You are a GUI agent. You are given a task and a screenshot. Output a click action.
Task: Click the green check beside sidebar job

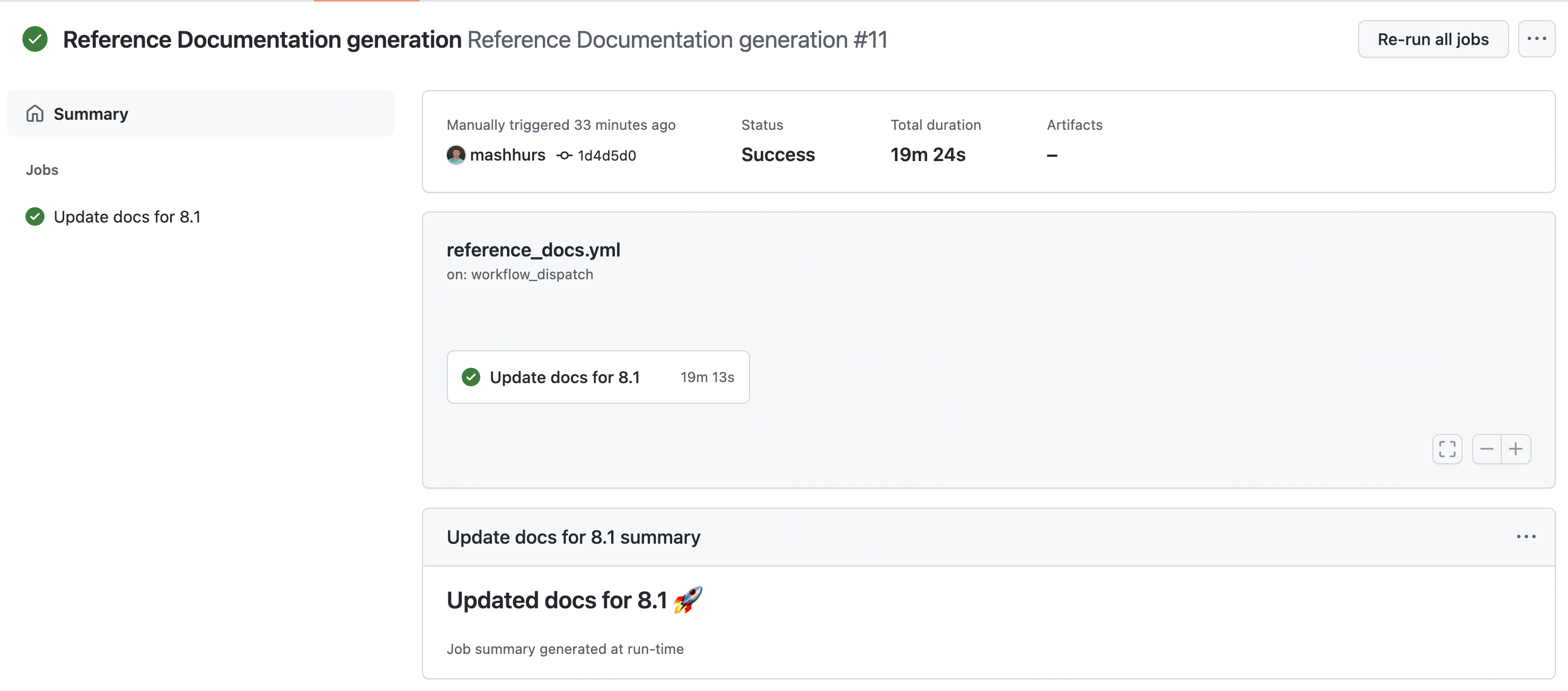click(x=34, y=217)
